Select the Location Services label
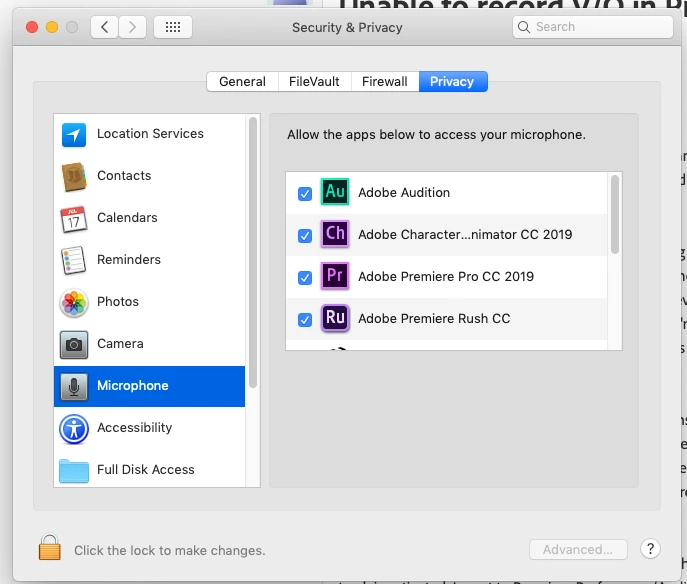 [150, 134]
